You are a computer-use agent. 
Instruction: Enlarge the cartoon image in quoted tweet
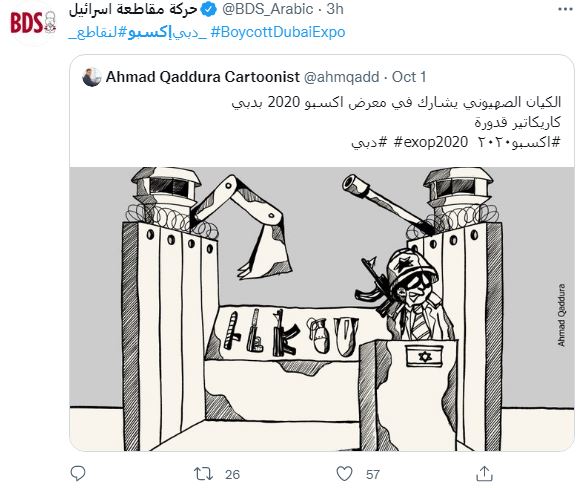tap(322, 309)
